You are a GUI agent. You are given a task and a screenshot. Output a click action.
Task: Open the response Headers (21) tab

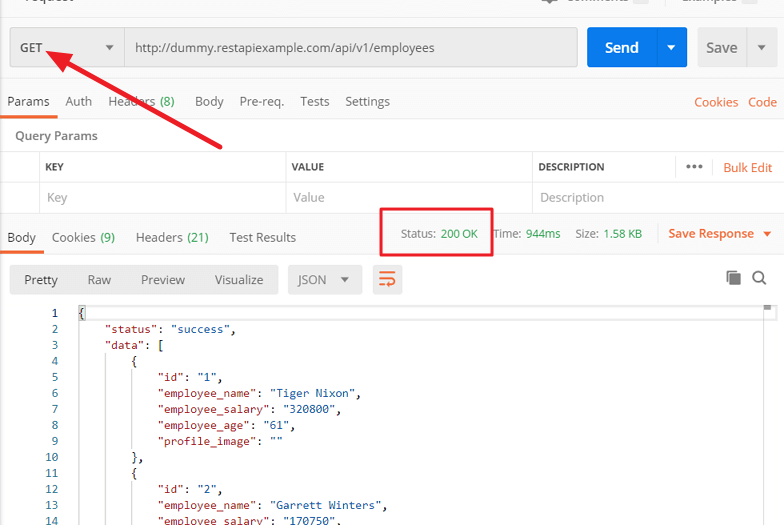click(172, 238)
